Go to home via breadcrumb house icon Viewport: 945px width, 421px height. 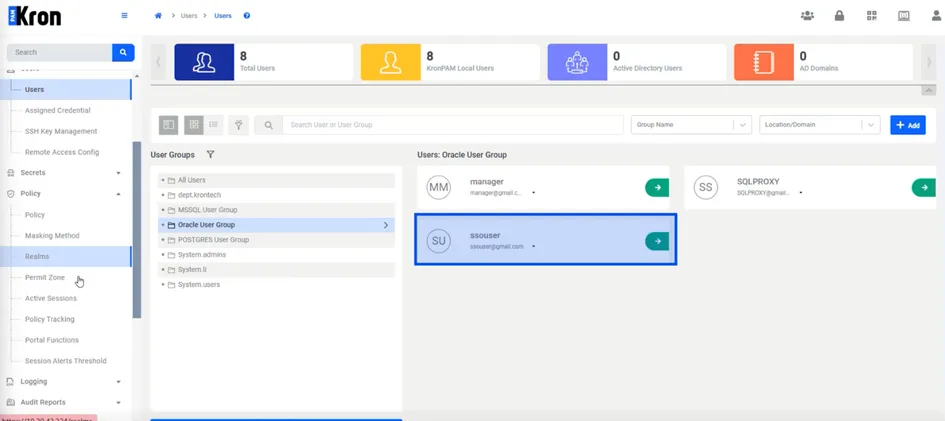(159, 16)
